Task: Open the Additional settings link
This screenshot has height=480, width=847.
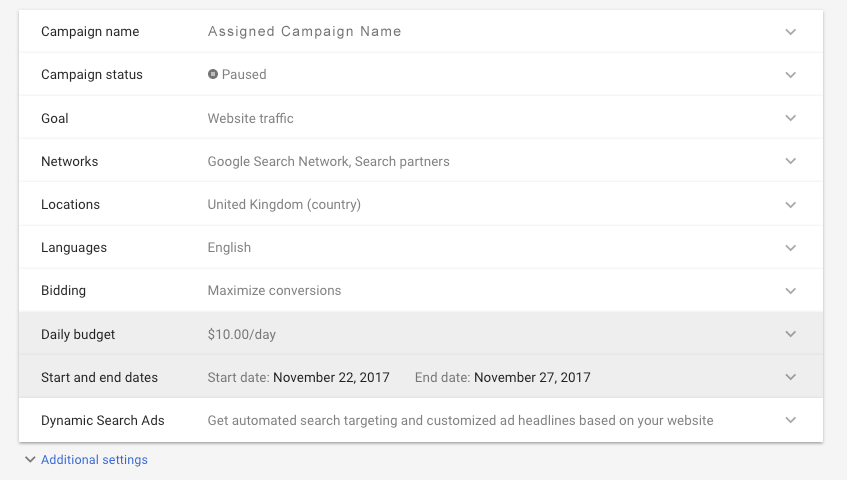Action: click(x=94, y=460)
